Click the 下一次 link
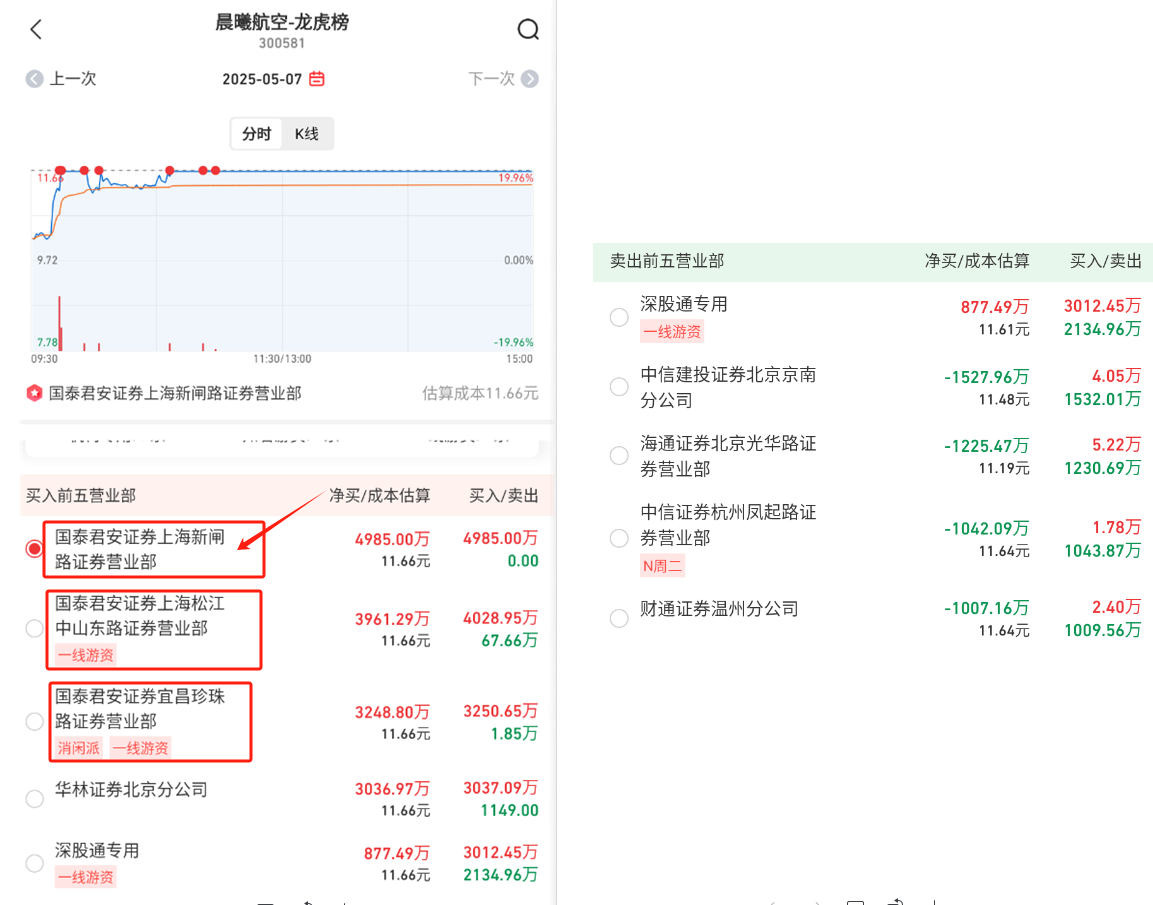This screenshot has height=905, width=1153. tap(491, 79)
